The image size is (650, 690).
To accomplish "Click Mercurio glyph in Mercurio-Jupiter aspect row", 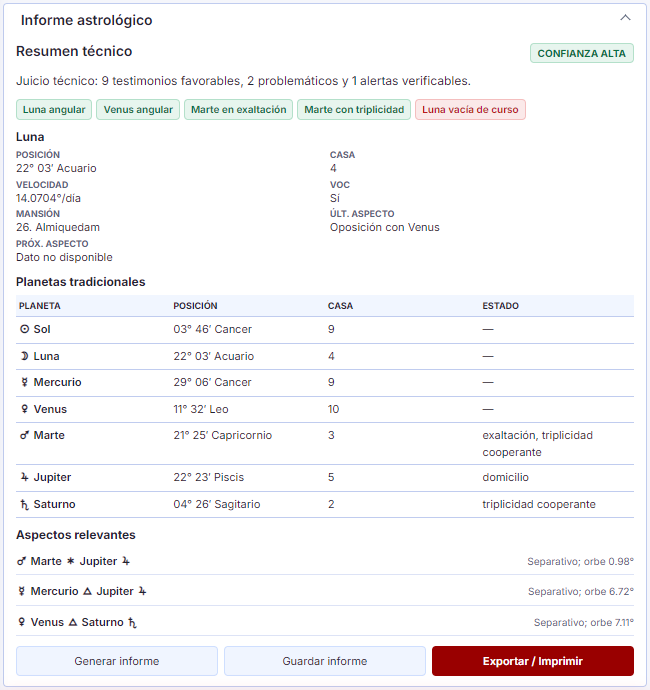I will tap(21, 591).
